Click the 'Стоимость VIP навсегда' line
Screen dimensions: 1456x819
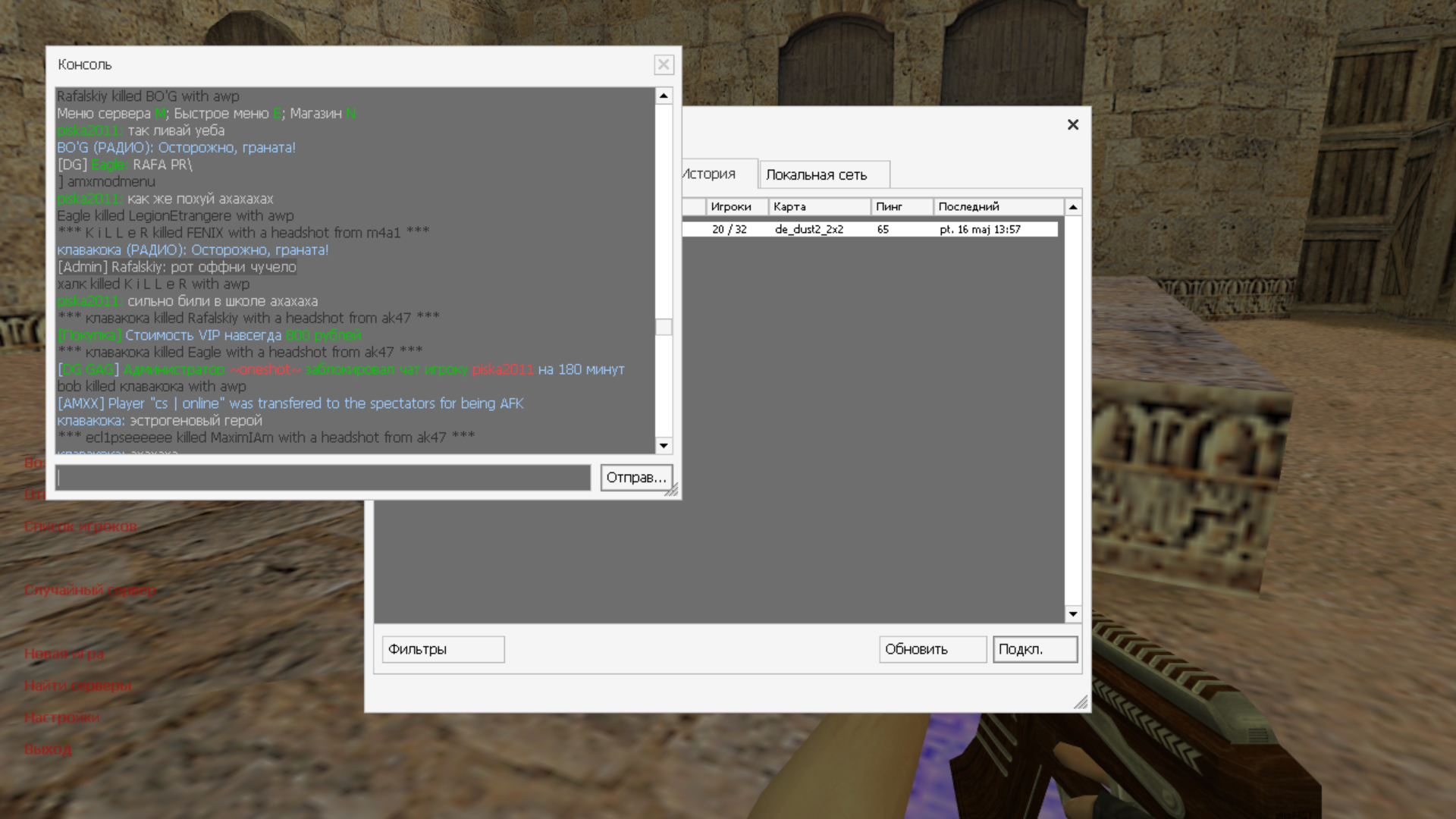click(210, 335)
